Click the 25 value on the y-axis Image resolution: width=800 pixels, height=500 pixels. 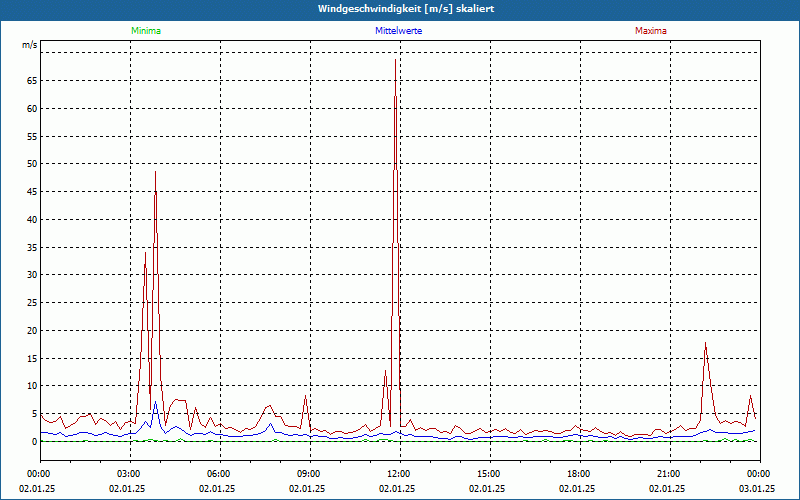tap(33, 303)
